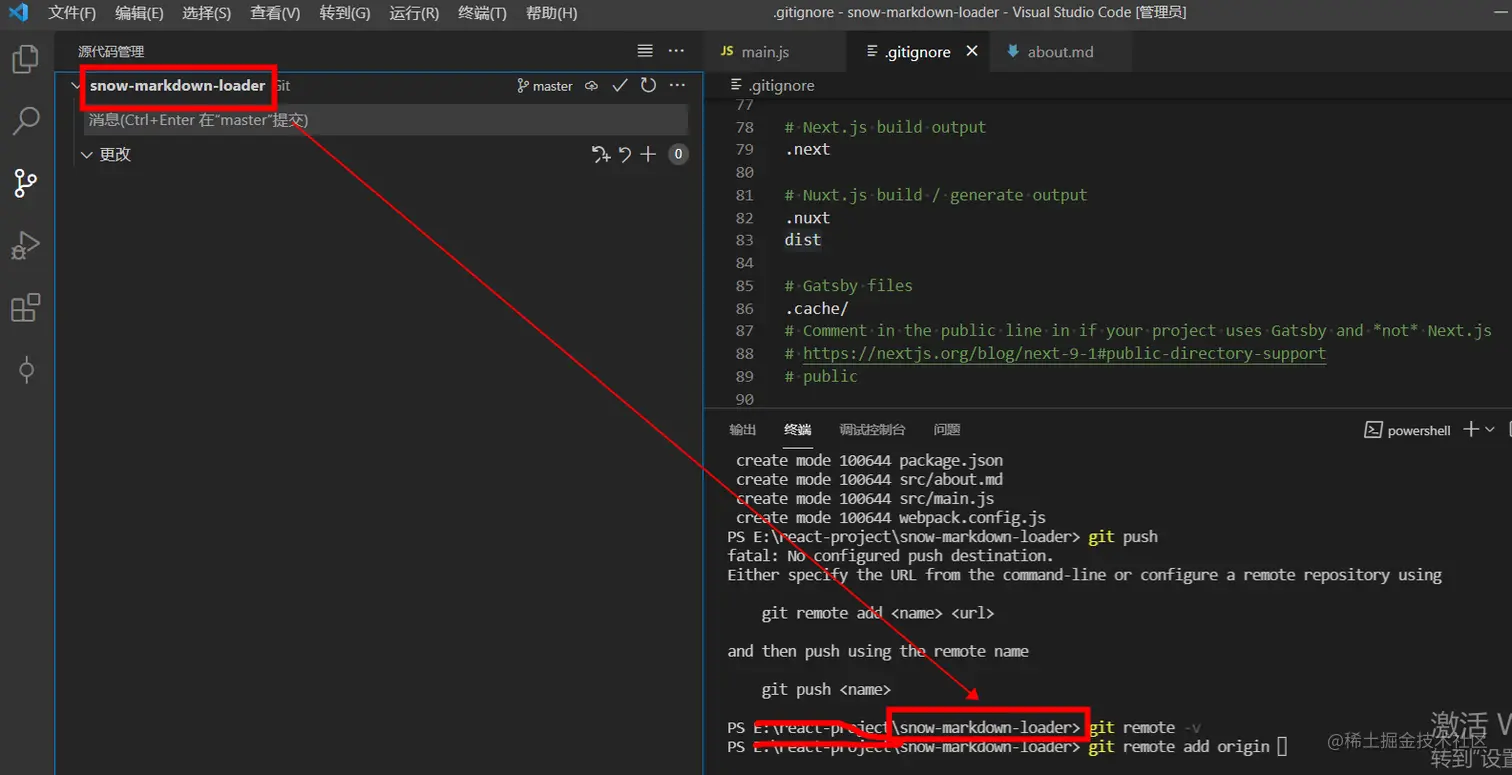Click the VS Code logo icon
Image resolution: width=1512 pixels, height=775 pixels.
pyautogui.click(x=18, y=13)
